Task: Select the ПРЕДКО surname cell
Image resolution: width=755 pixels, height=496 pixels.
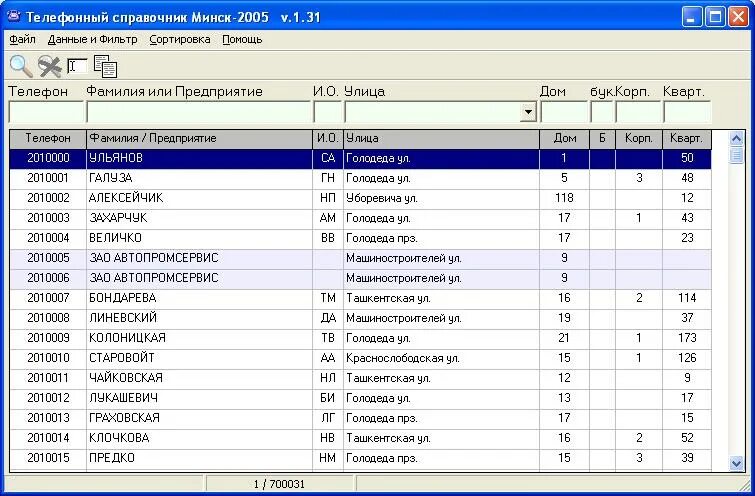Action: (x=199, y=458)
